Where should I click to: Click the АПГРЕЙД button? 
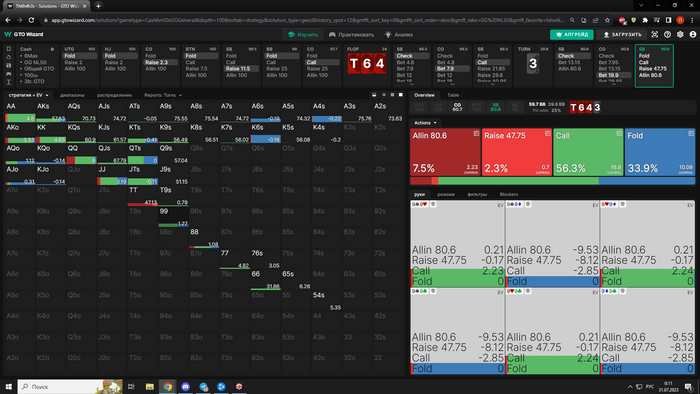tap(572, 34)
